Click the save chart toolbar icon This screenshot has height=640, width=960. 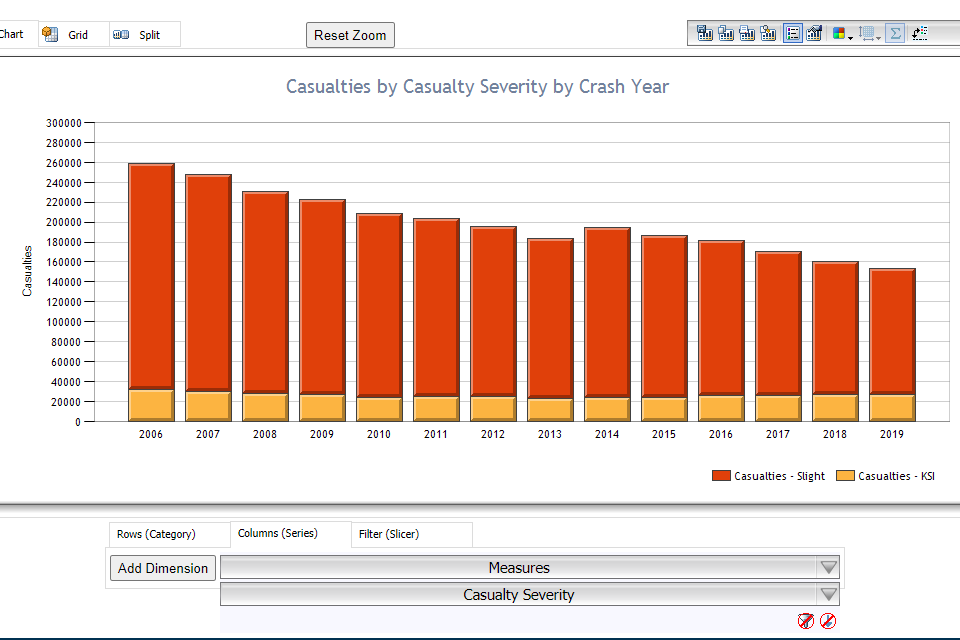(x=705, y=33)
